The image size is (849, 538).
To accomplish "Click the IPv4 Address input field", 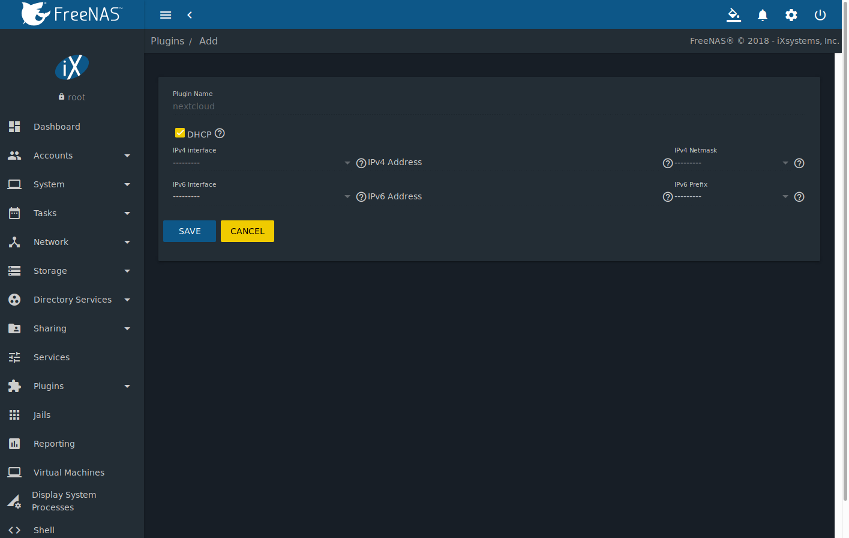I will tap(513, 162).
